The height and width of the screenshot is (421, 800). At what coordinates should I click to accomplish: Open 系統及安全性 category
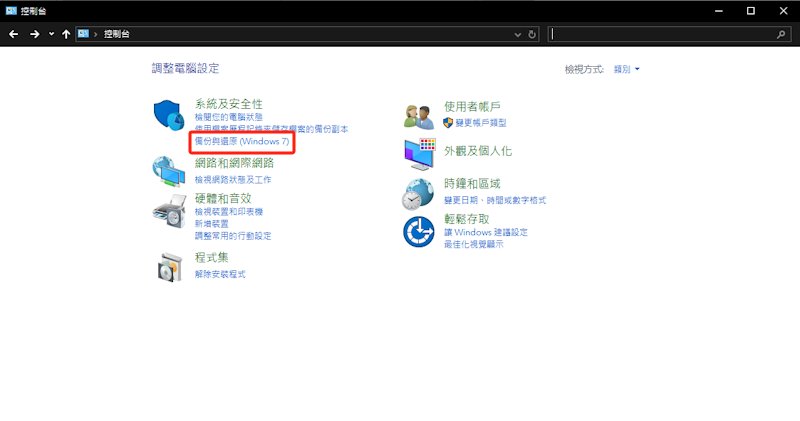(x=229, y=104)
